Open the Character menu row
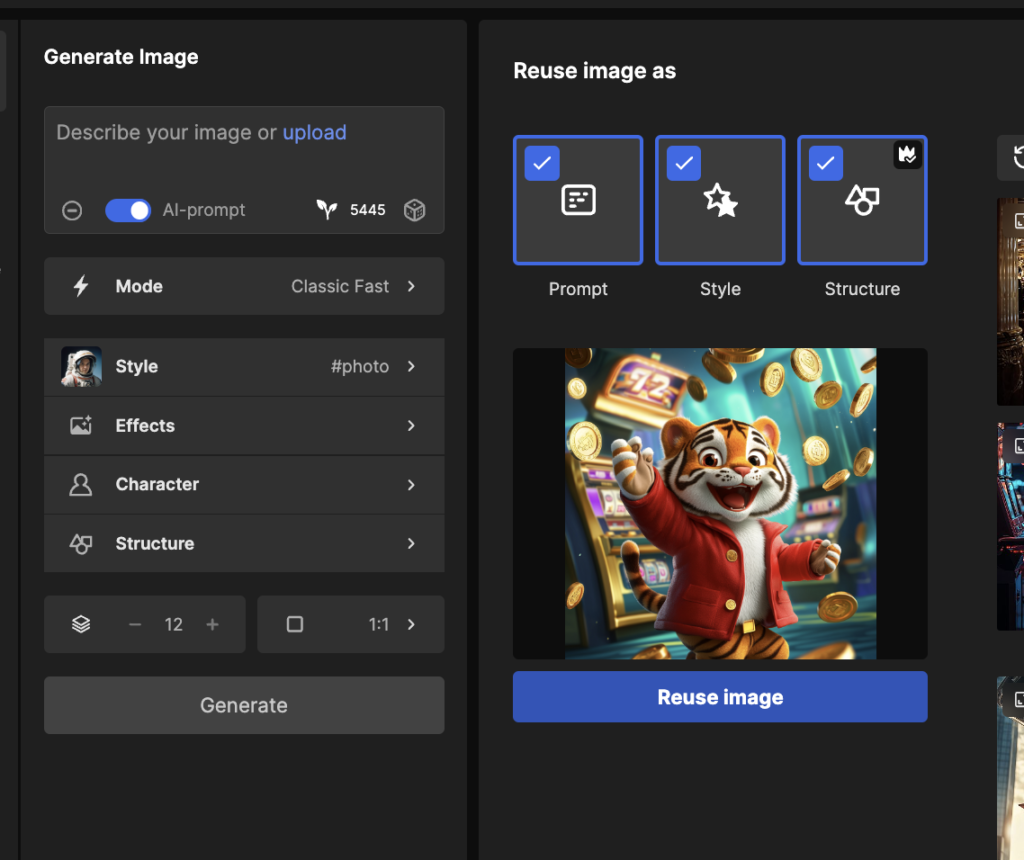 pyautogui.click(x=244, y=484)
